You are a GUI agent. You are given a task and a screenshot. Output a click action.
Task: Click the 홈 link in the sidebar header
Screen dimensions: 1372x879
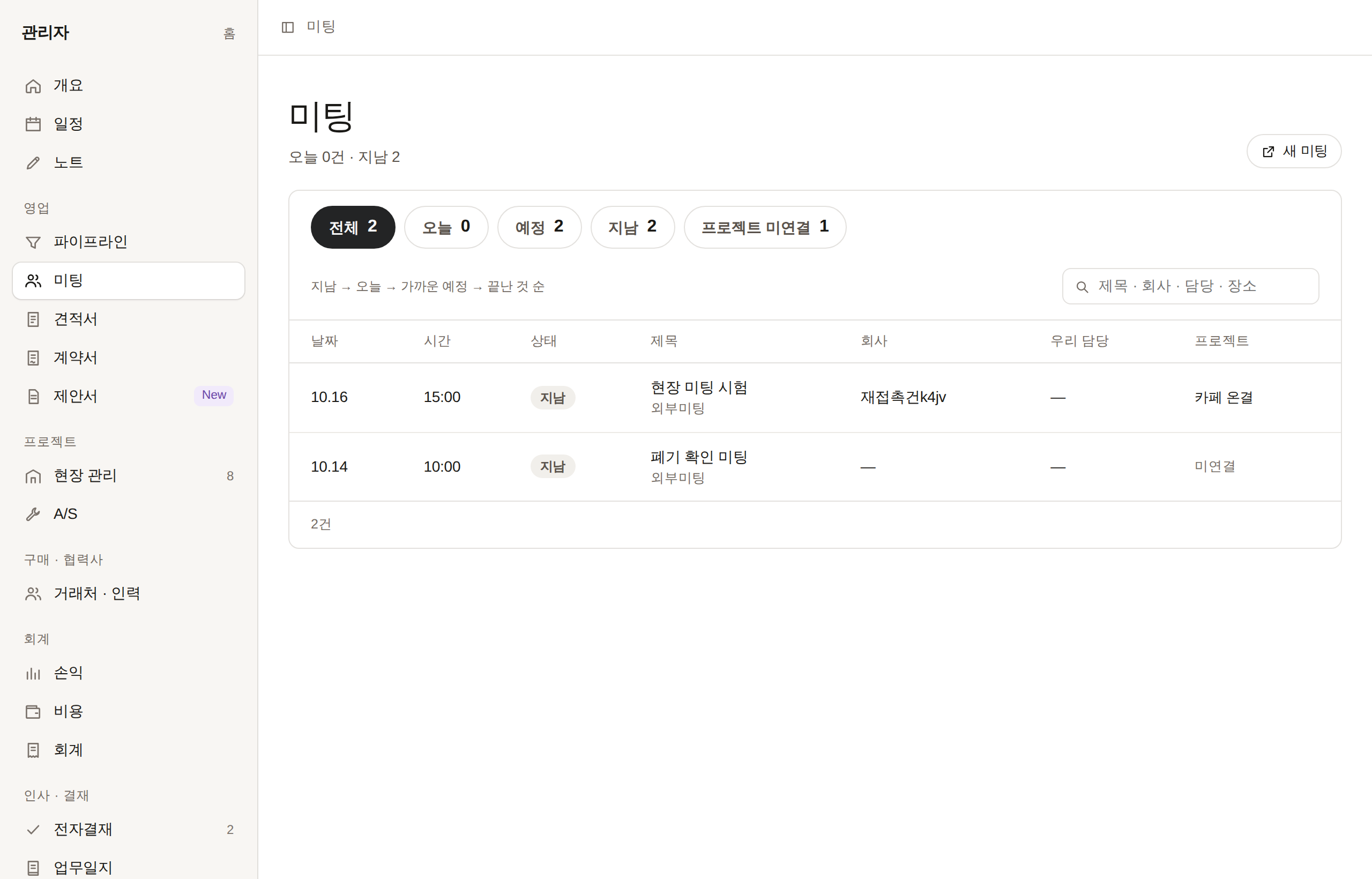[x=229, y=34]
